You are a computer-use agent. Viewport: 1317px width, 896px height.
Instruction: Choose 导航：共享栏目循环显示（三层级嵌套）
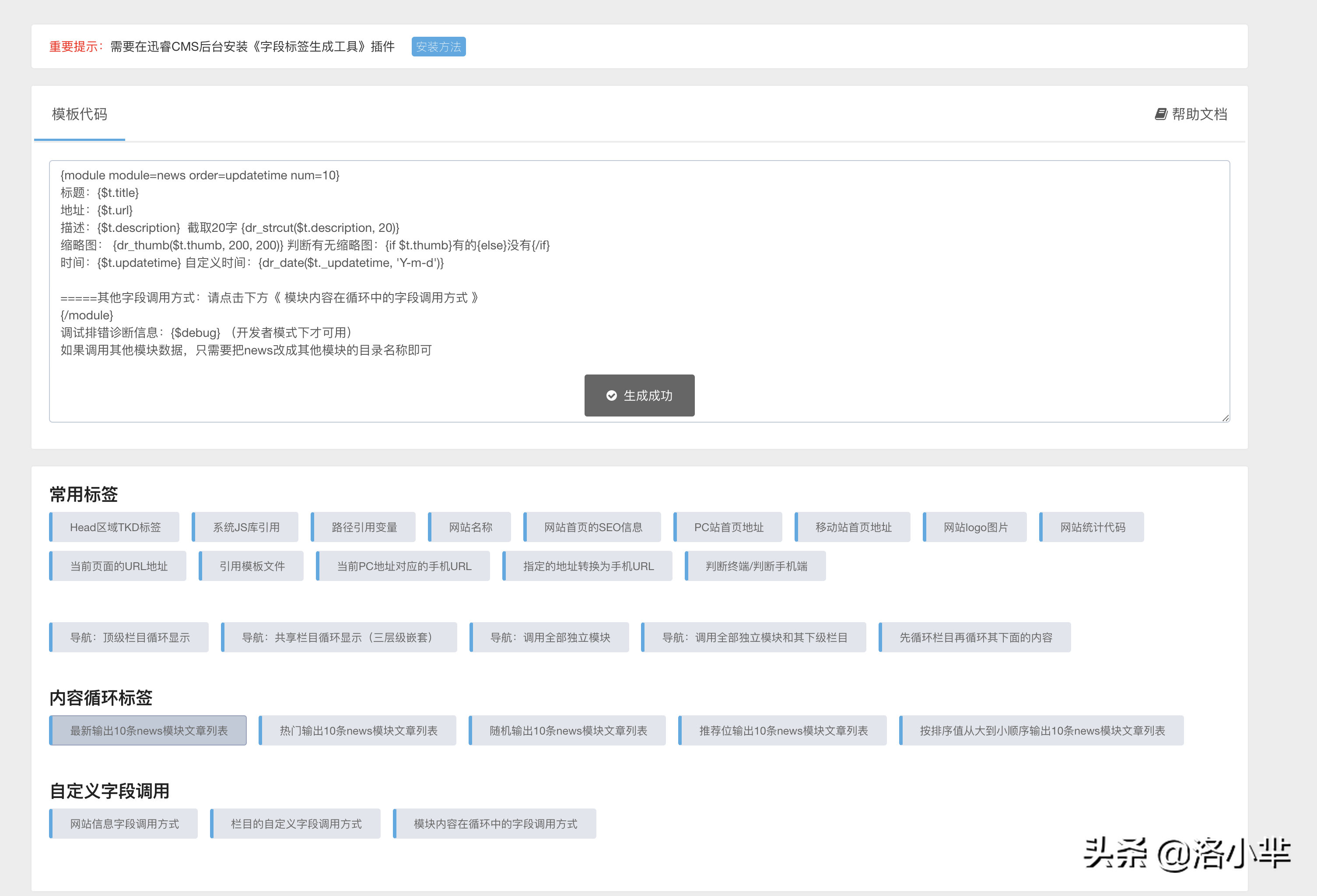(x=340, y=637)
